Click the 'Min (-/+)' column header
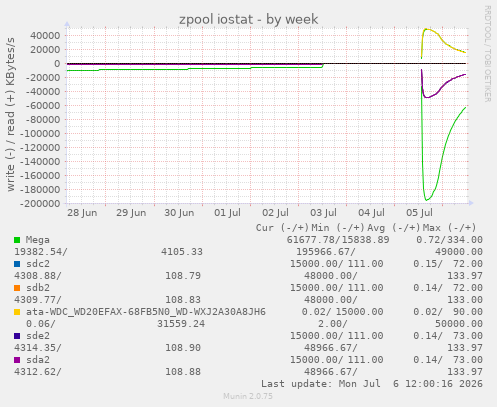Screen dimensions: 497x407 pos(338,228)
